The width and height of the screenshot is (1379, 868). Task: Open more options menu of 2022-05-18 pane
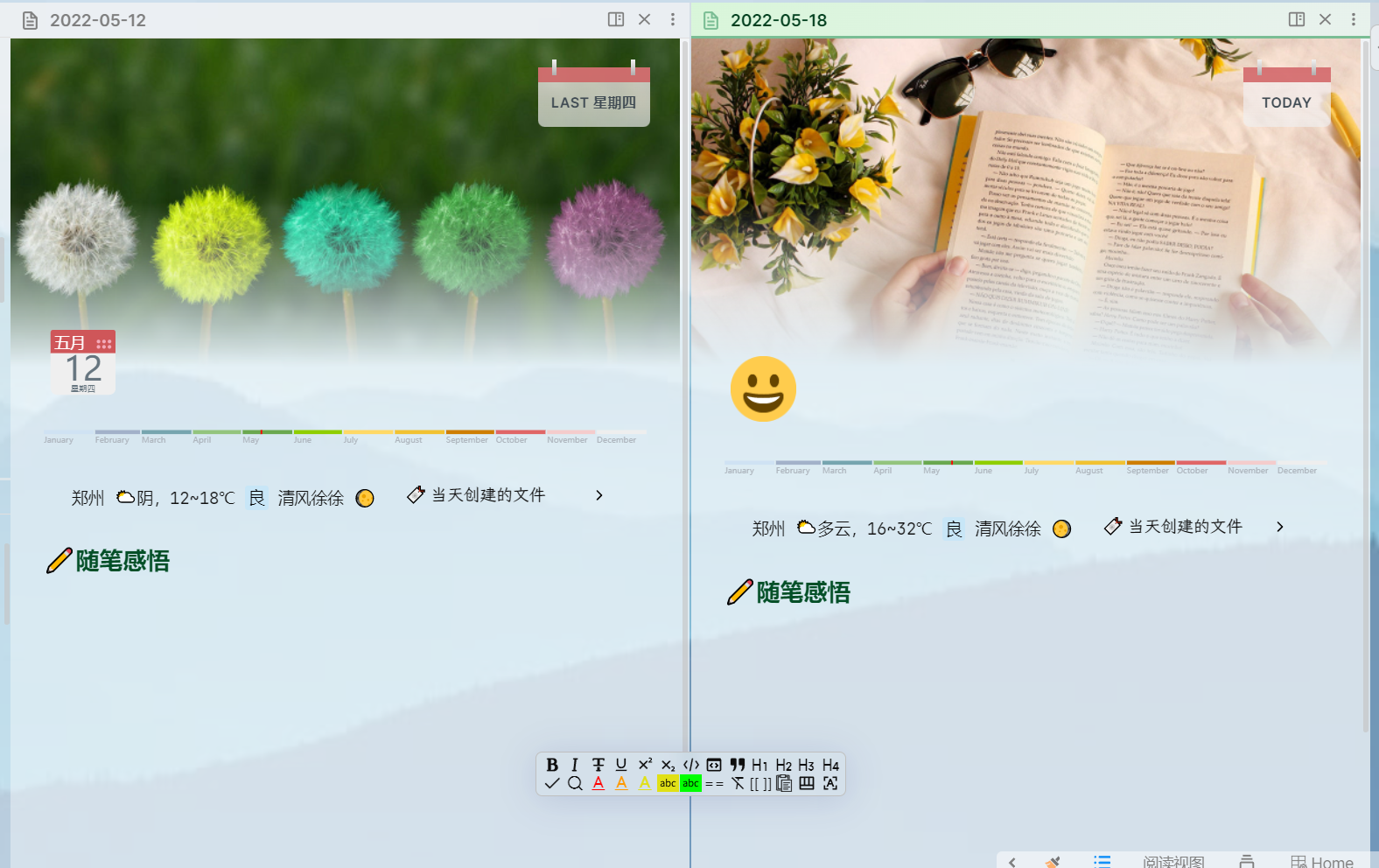[x=1354, y=19]
